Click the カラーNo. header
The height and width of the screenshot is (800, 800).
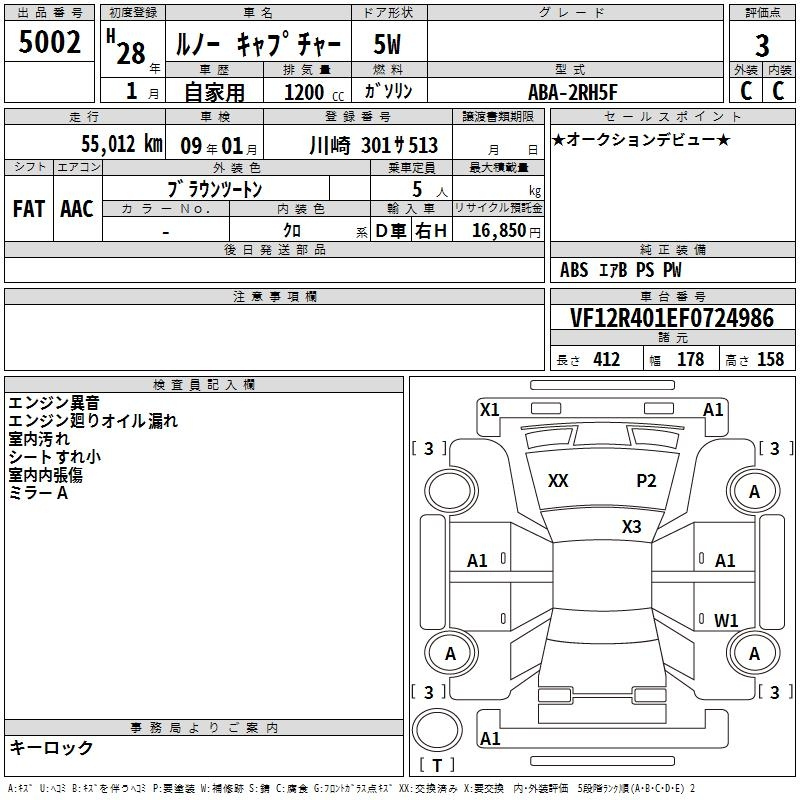[166, 209]
